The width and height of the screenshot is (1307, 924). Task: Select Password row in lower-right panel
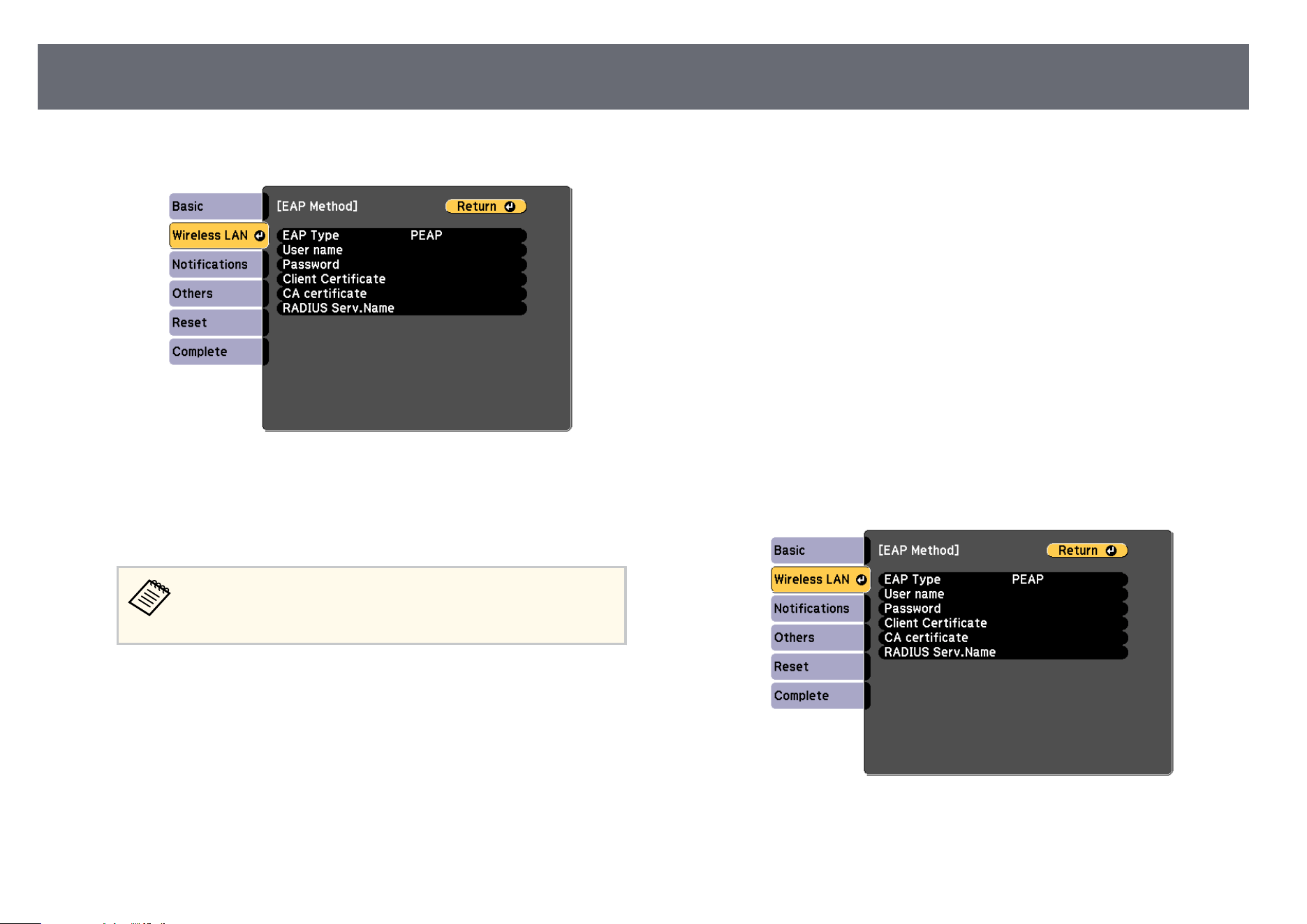[x=1003, y=609]
